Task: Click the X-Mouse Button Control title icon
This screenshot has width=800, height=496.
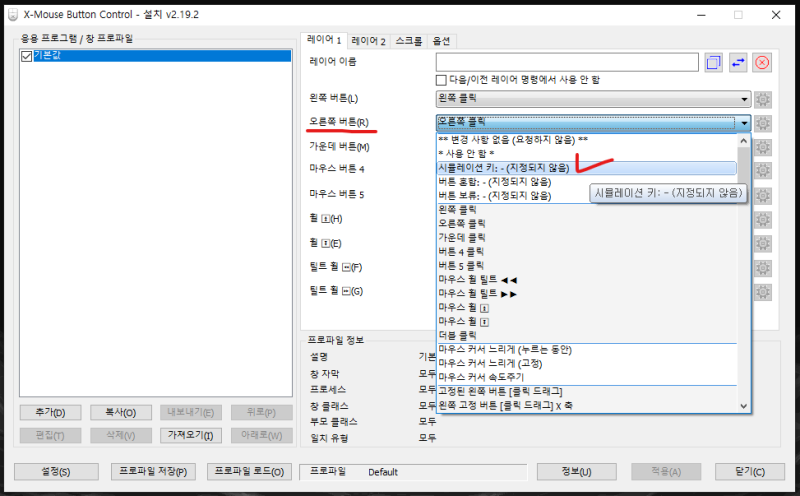Action: (13, 15)
